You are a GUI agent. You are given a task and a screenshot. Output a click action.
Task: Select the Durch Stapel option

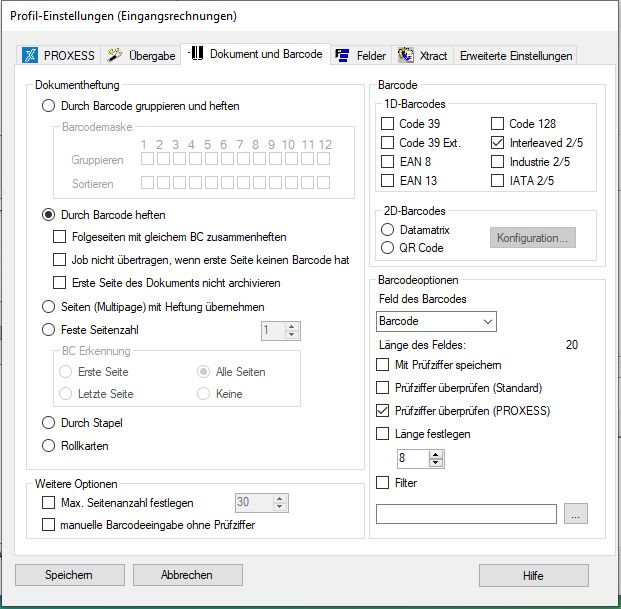click(49, 423)
